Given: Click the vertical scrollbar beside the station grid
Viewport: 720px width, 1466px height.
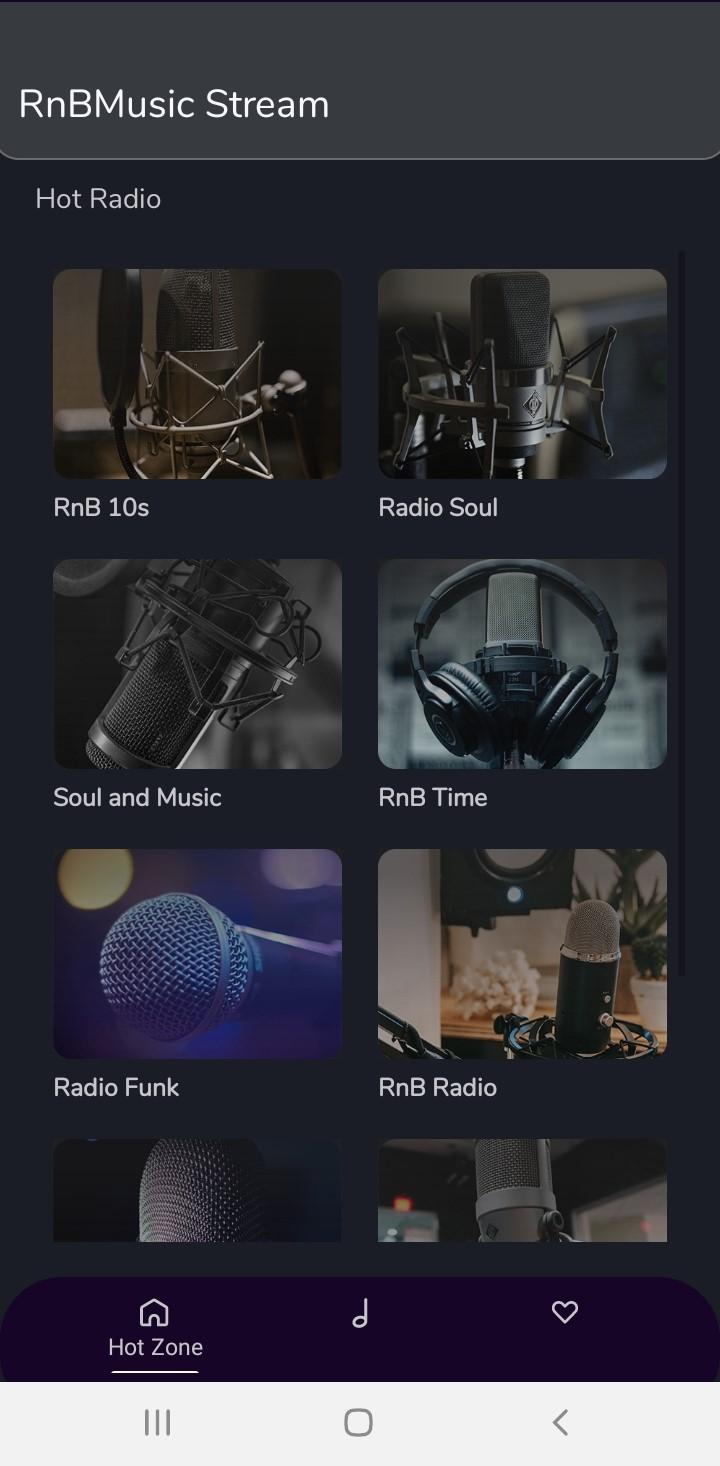Looking at the screenshot, I should pyautogui.click(x=682, y=612).
